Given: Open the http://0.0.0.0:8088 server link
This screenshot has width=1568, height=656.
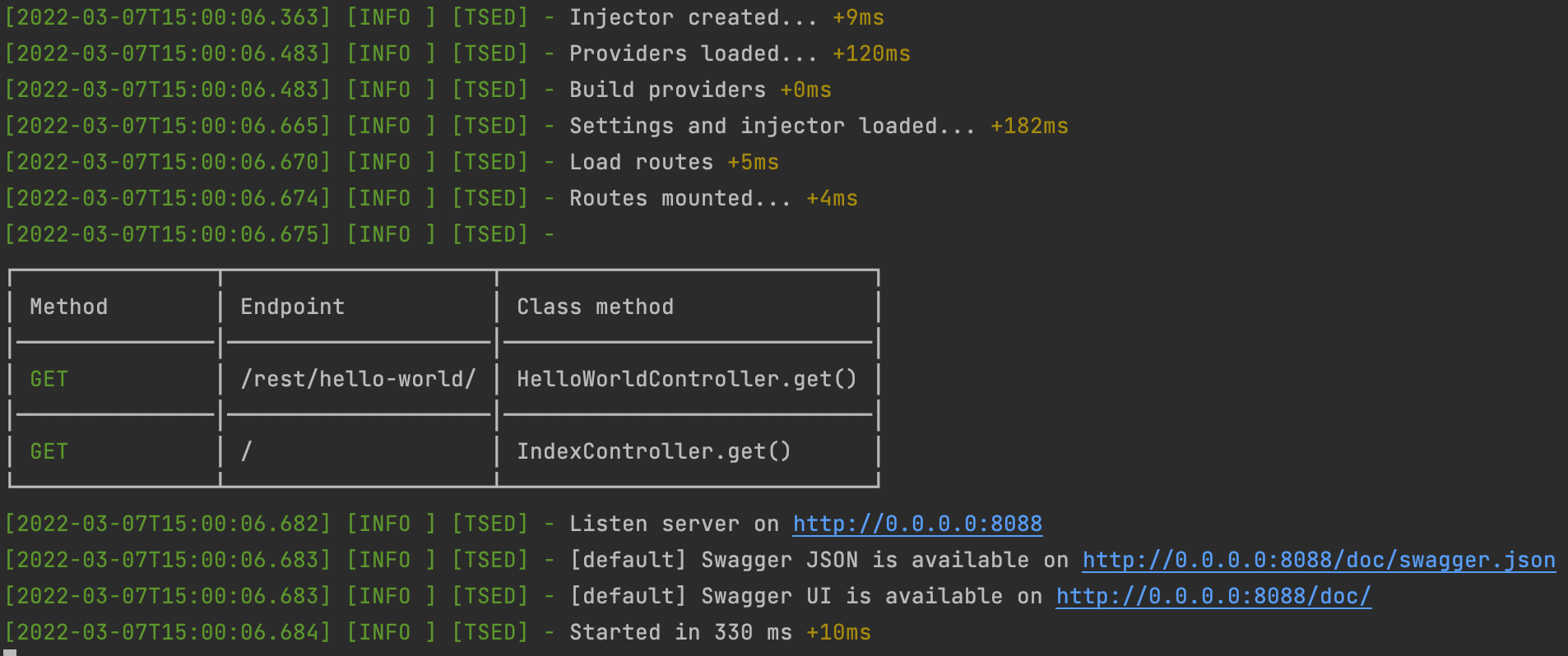Looking at the screenshot, I should (x=917, y=524).
